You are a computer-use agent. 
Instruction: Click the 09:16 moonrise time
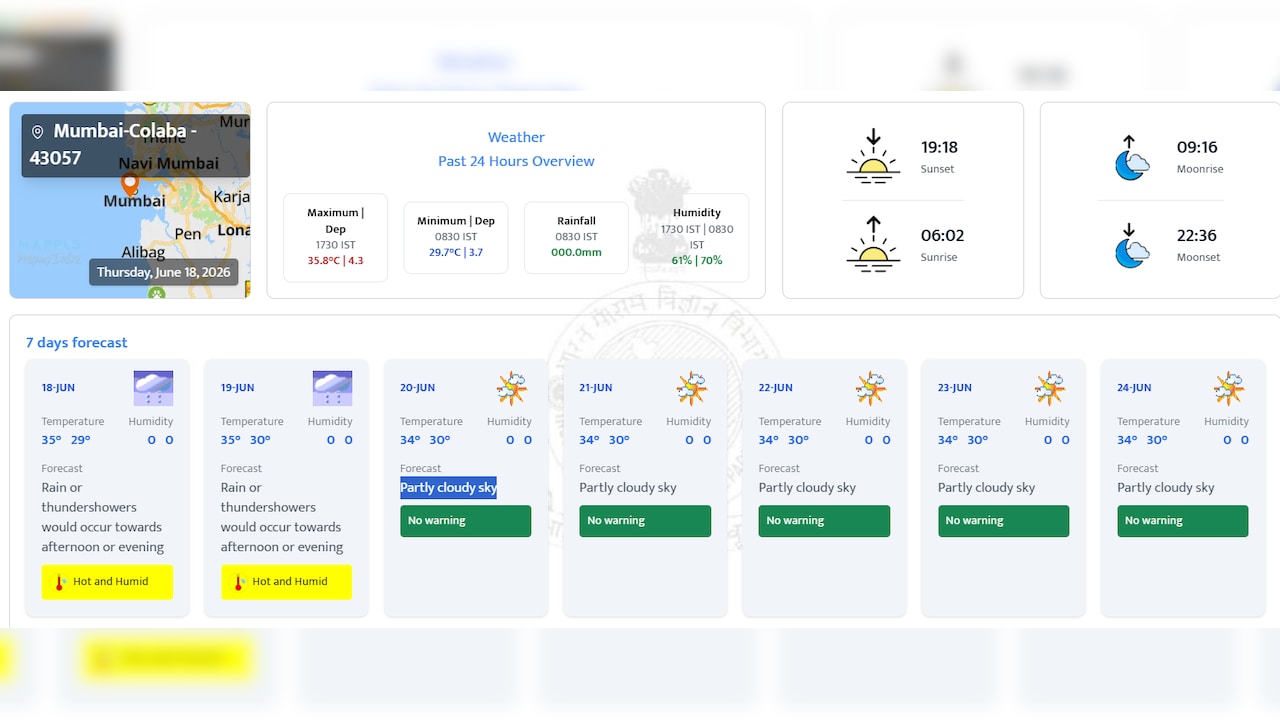pos(1197,147)
